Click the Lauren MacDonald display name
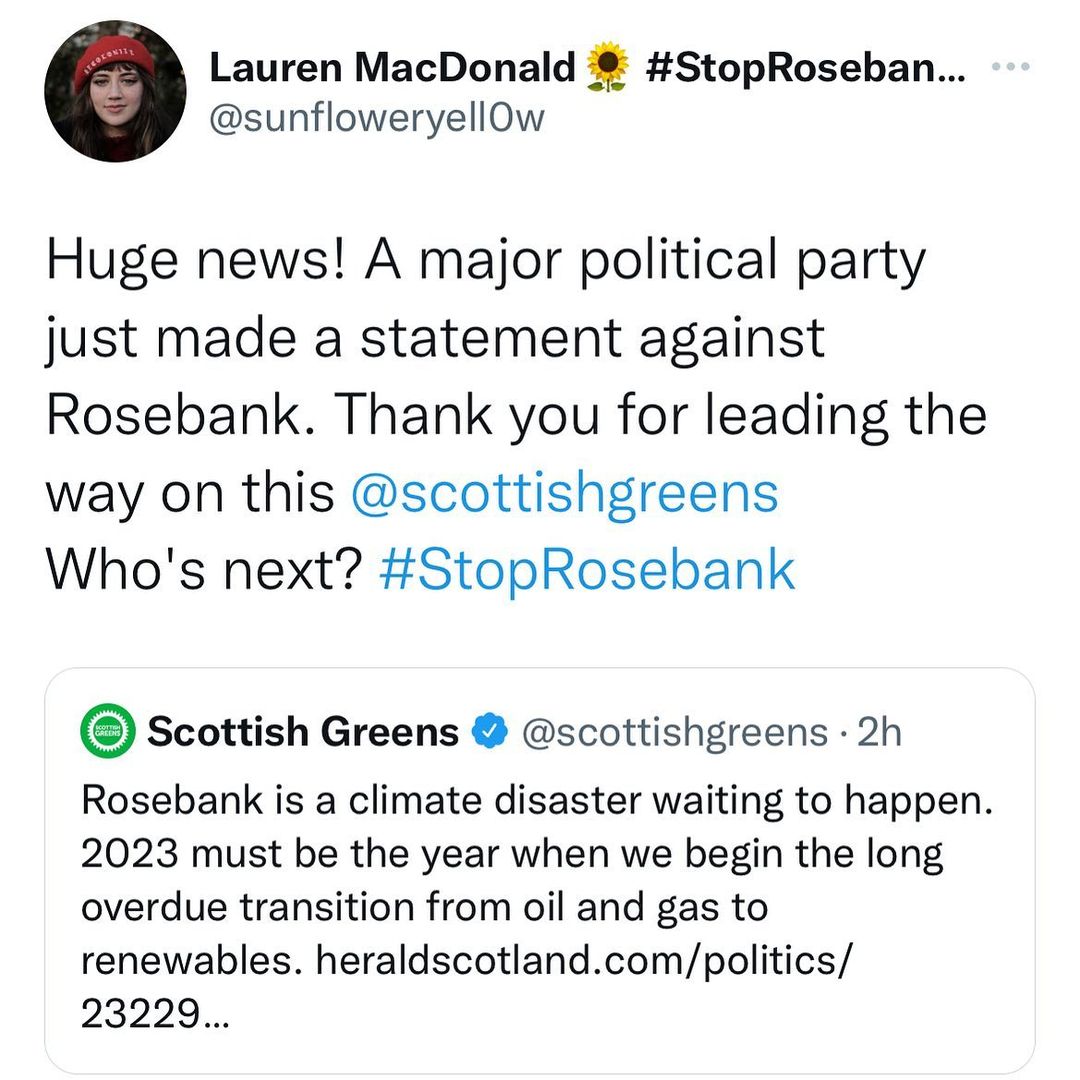 coord(393,69)
